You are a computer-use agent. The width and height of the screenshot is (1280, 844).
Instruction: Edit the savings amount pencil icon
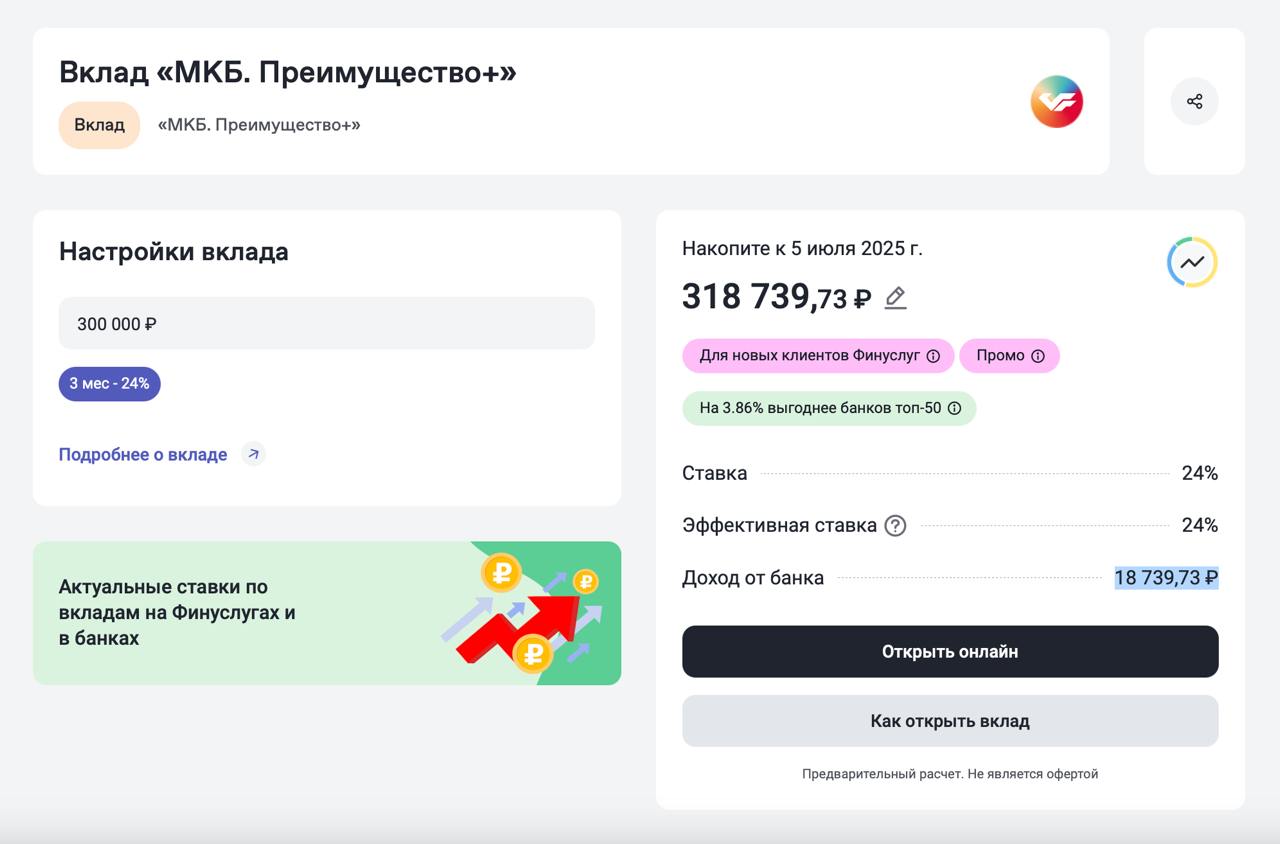pyautogui.click(x=895, y=298)
